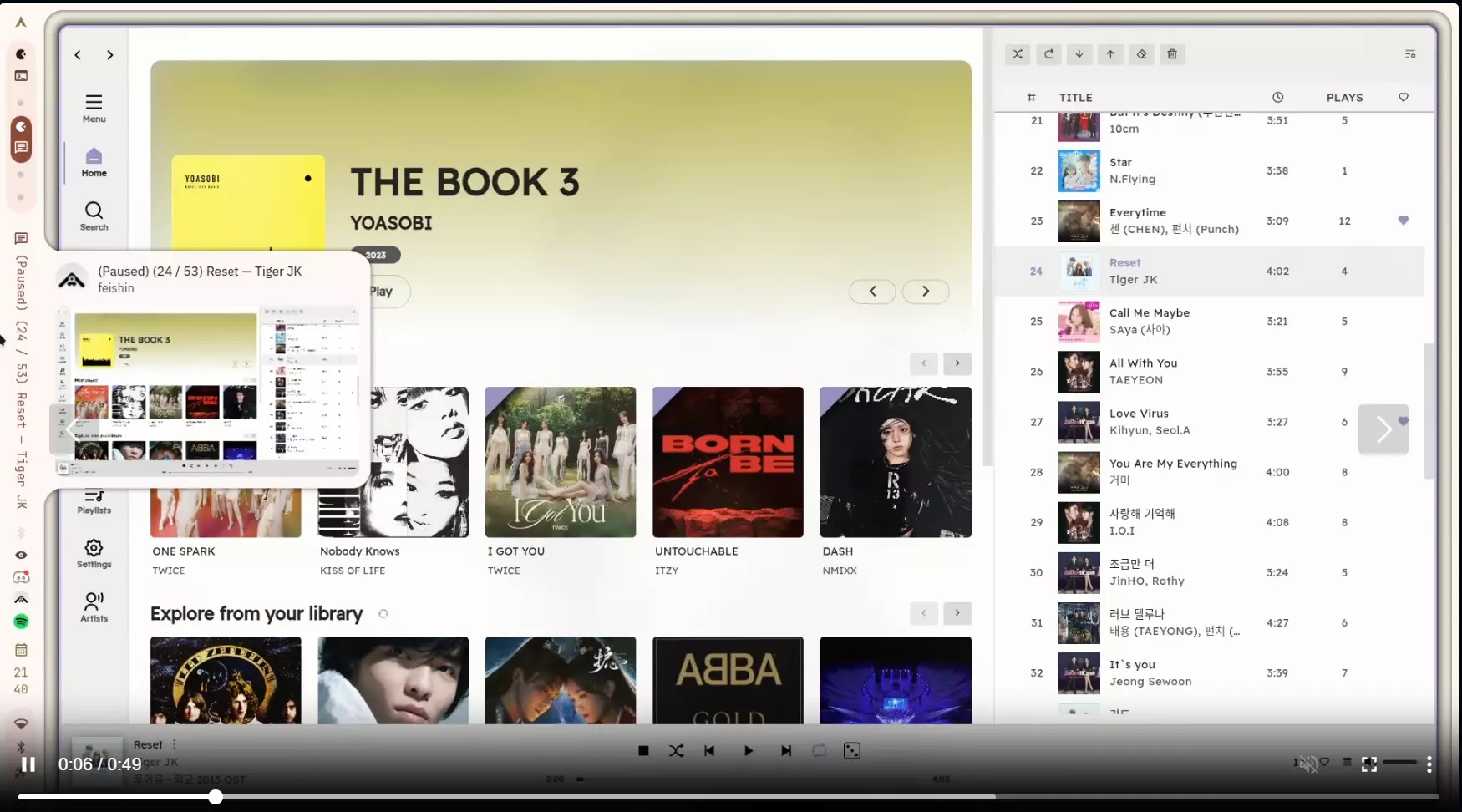1462x812 pixels.
Task: Stop playback in the player bar
Action: (643, 751)
